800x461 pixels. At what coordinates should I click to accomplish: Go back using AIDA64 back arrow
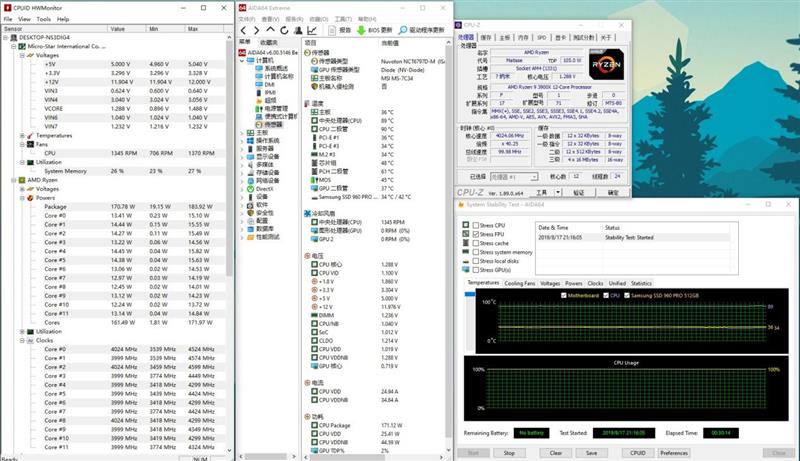(243, 31)
